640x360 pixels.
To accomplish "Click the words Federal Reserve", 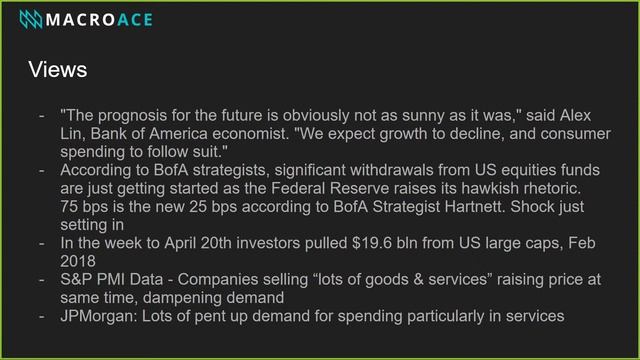I will [x=330, y=189].
